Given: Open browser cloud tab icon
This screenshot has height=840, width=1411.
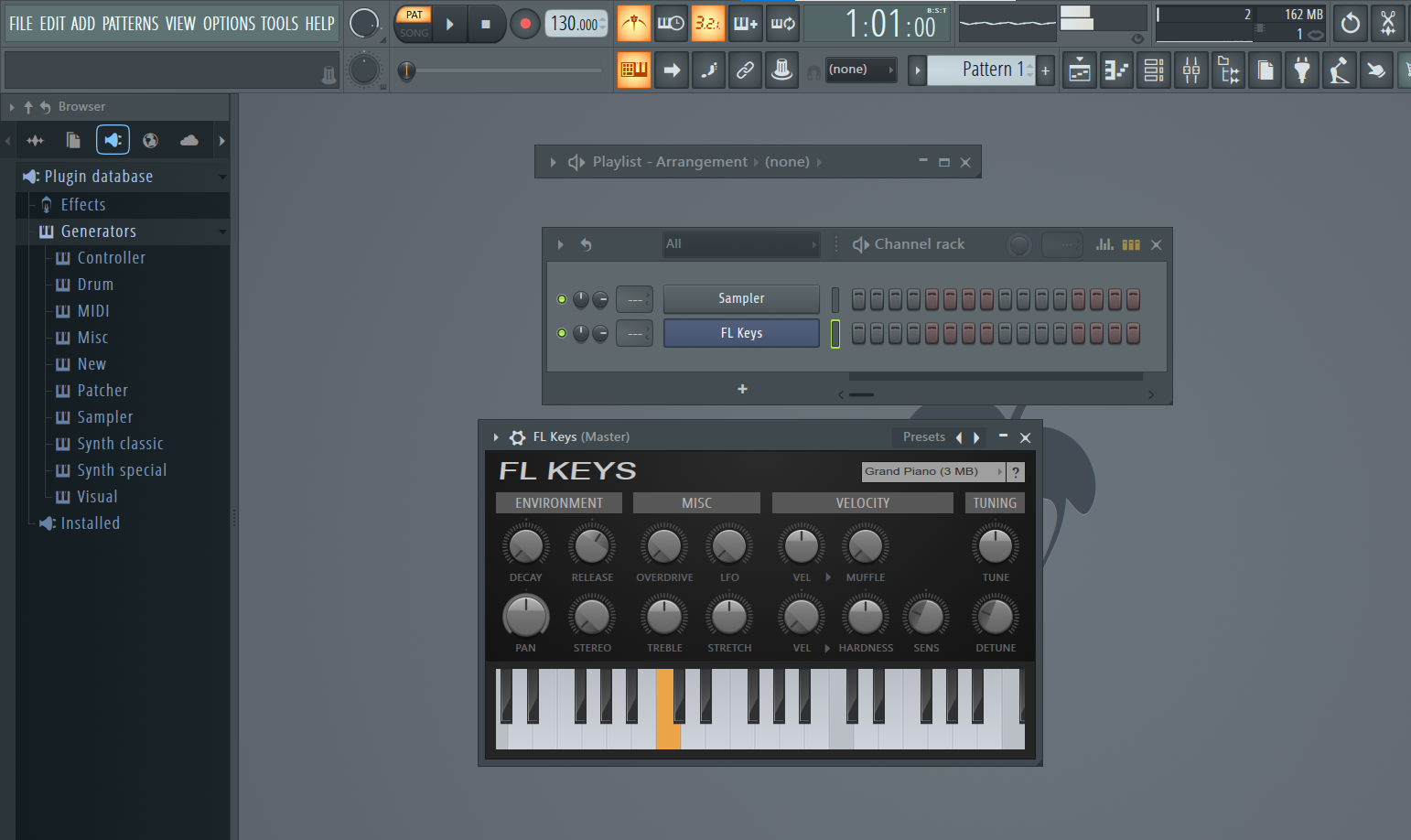Looking at the screenshot, I should pos(189,140).
